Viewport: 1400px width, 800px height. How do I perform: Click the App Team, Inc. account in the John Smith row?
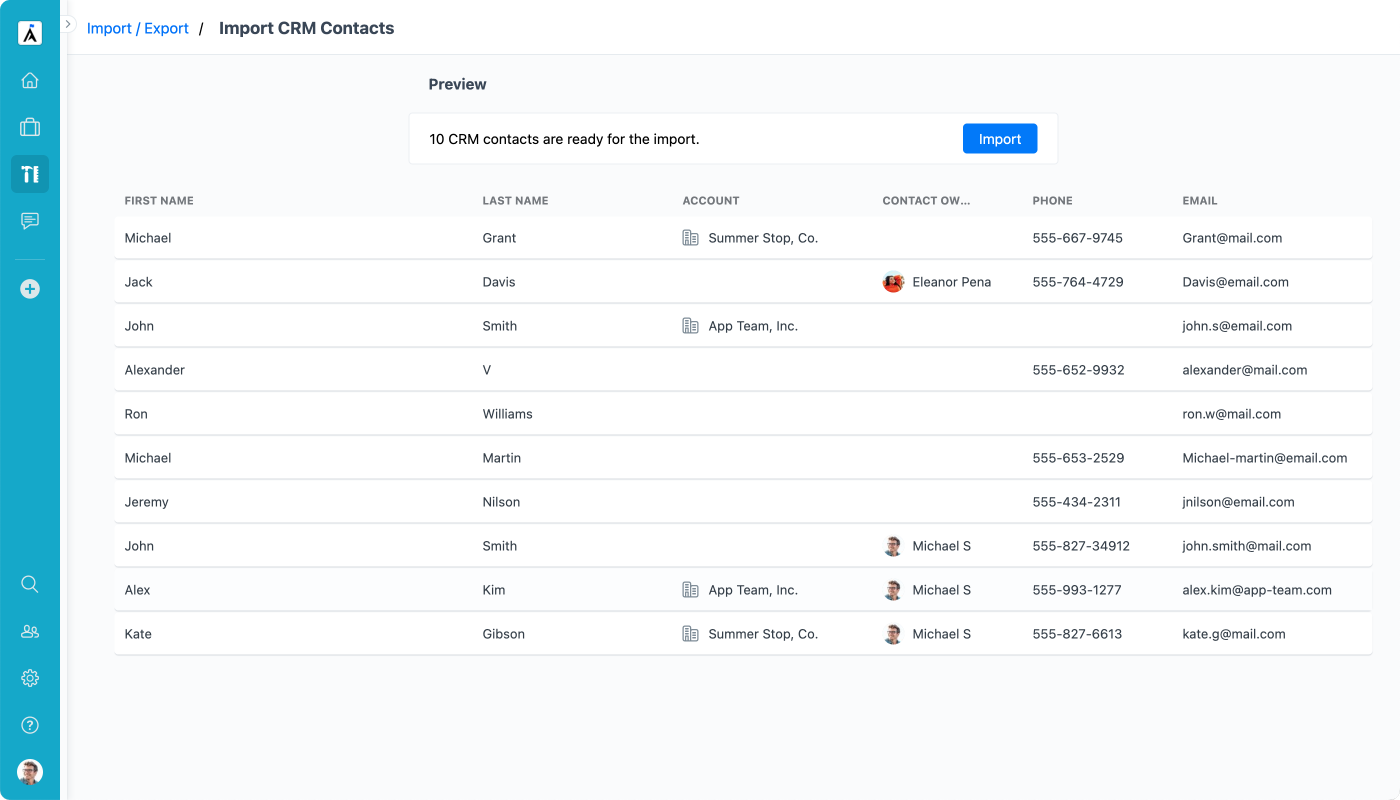753,326
